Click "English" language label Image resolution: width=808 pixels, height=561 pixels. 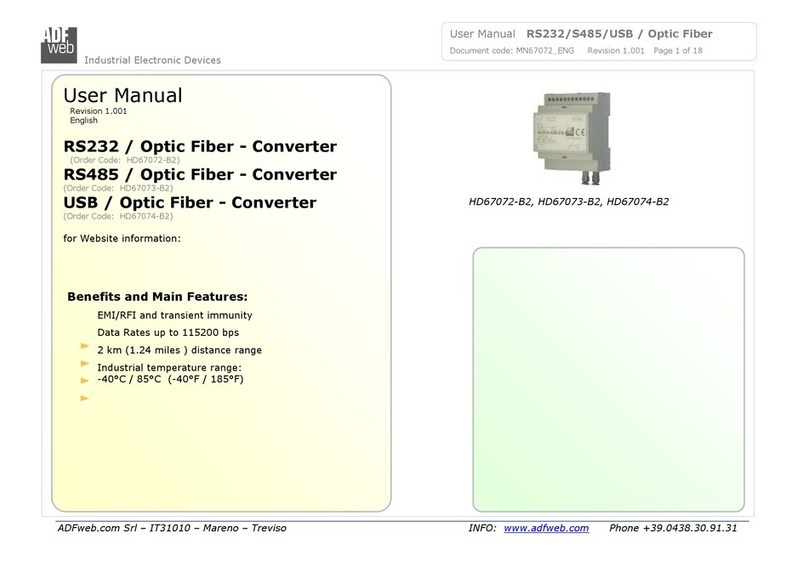coord(83,121)
